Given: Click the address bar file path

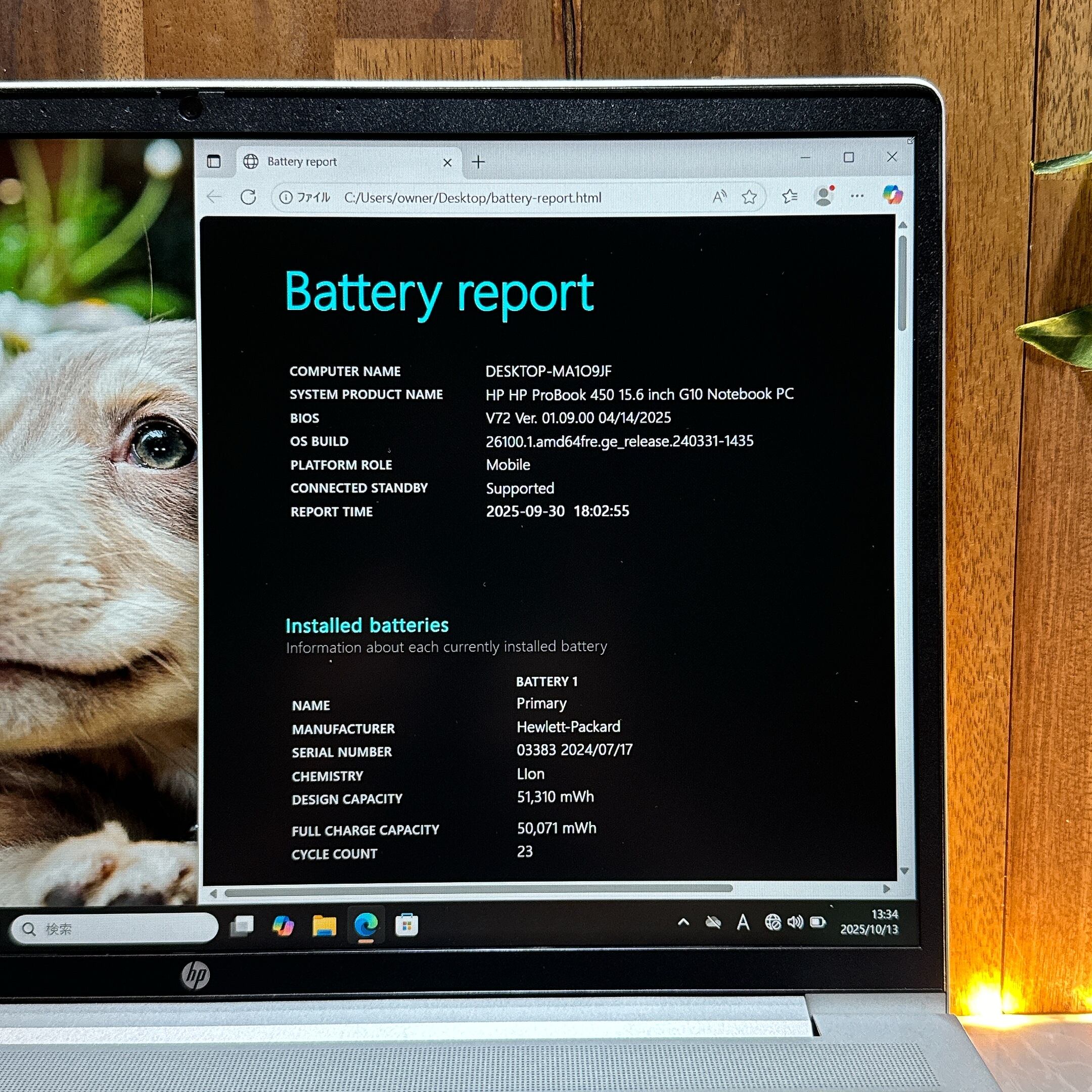Looking at the screenshot, I should pos(473,198).
